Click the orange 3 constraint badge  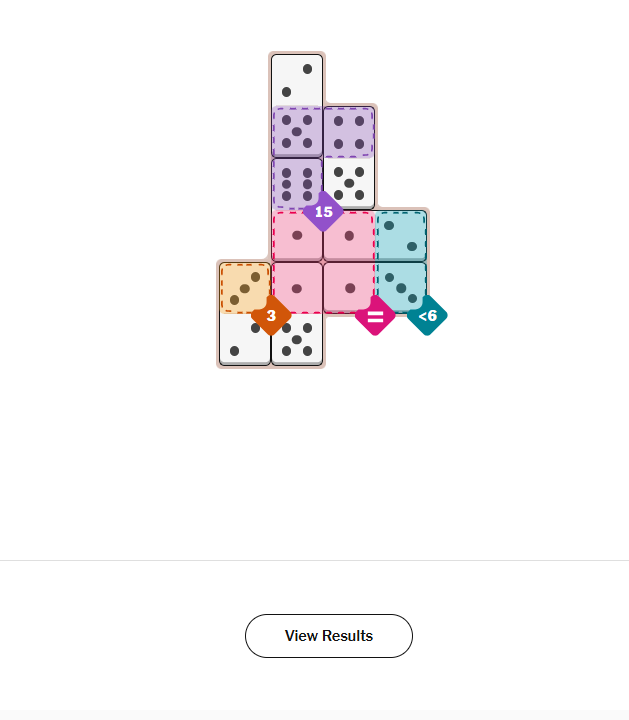[270, 316]
